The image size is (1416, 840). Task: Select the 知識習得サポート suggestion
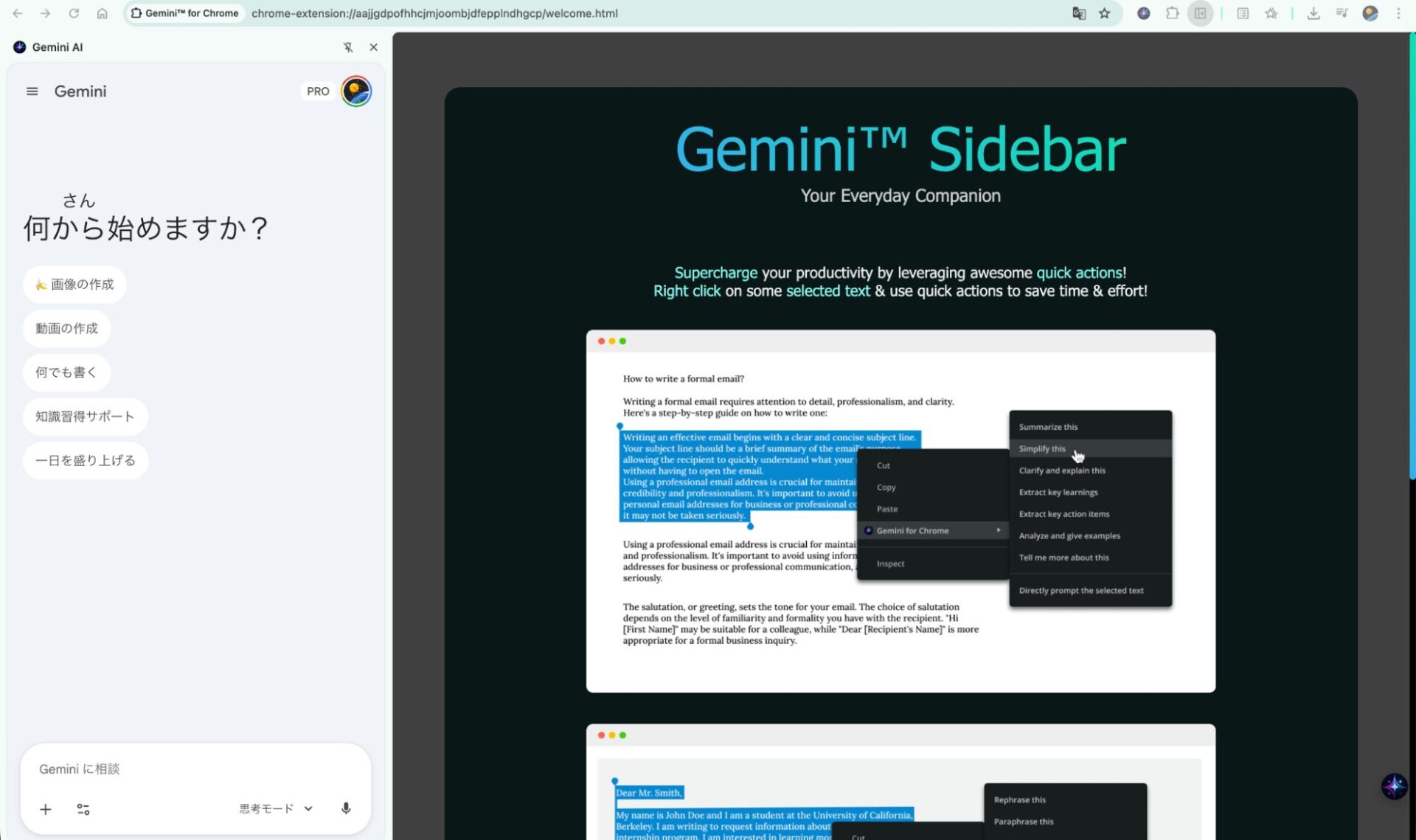(85, 416)
